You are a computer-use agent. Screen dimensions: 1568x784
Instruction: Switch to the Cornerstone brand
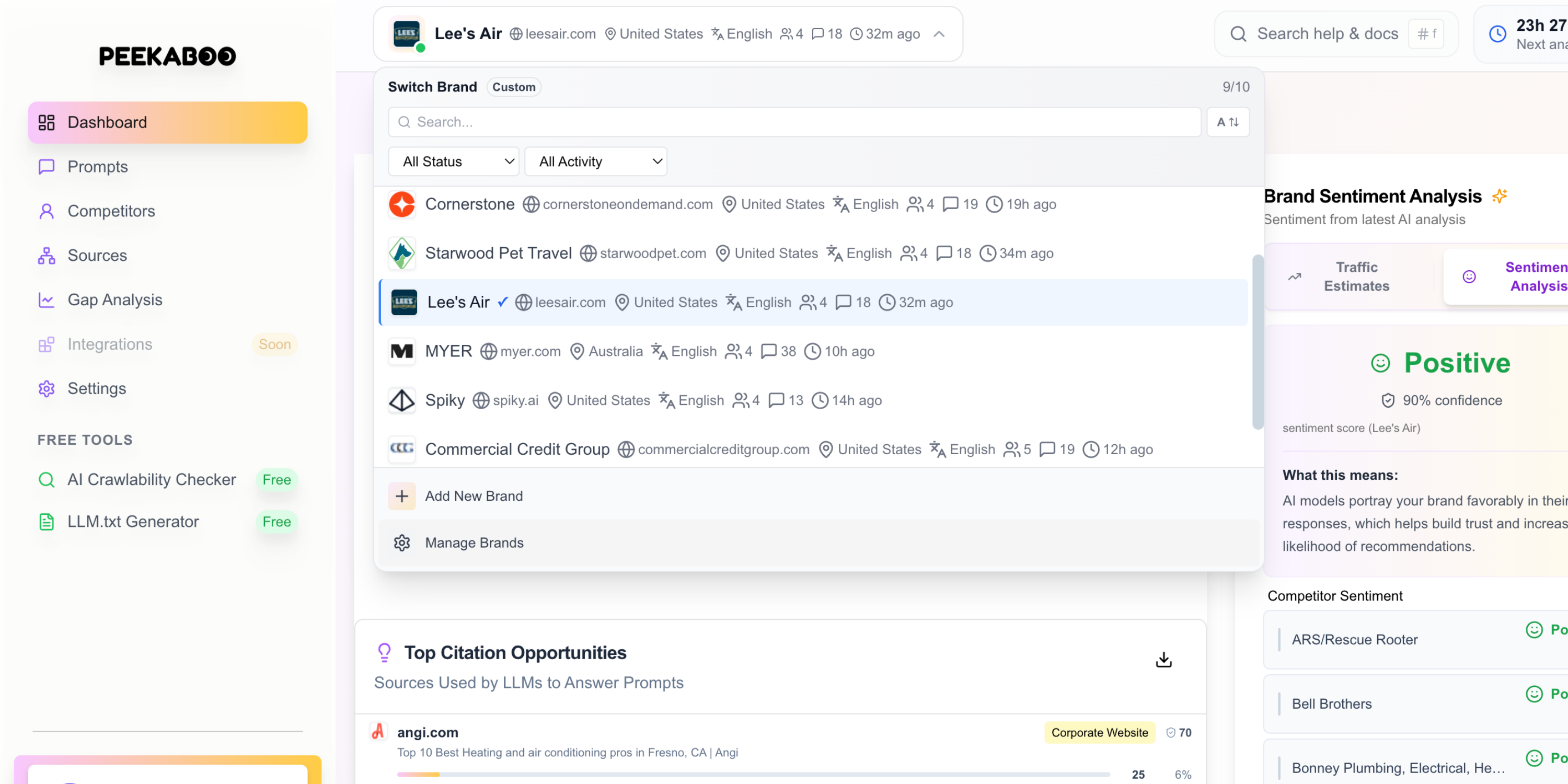click(813, 204)
